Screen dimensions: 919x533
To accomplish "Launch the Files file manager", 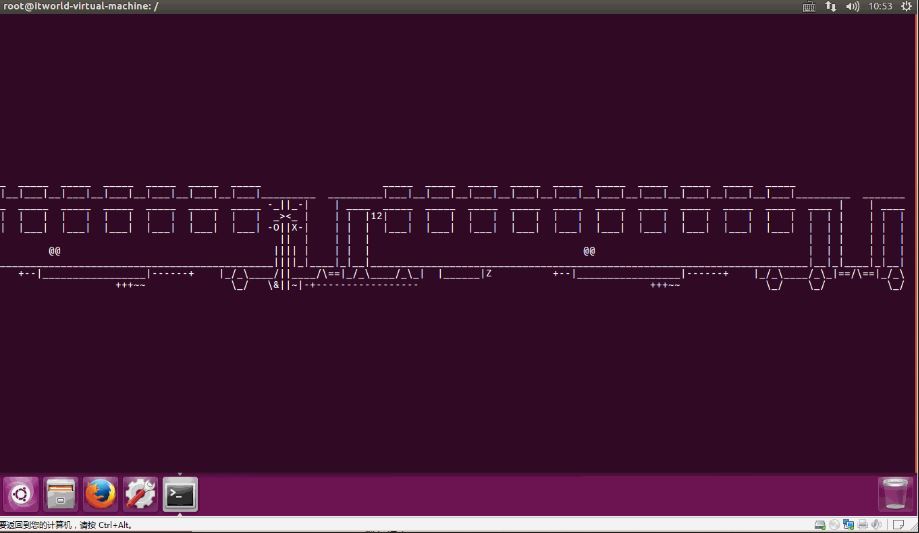I will tap(61, 494).
